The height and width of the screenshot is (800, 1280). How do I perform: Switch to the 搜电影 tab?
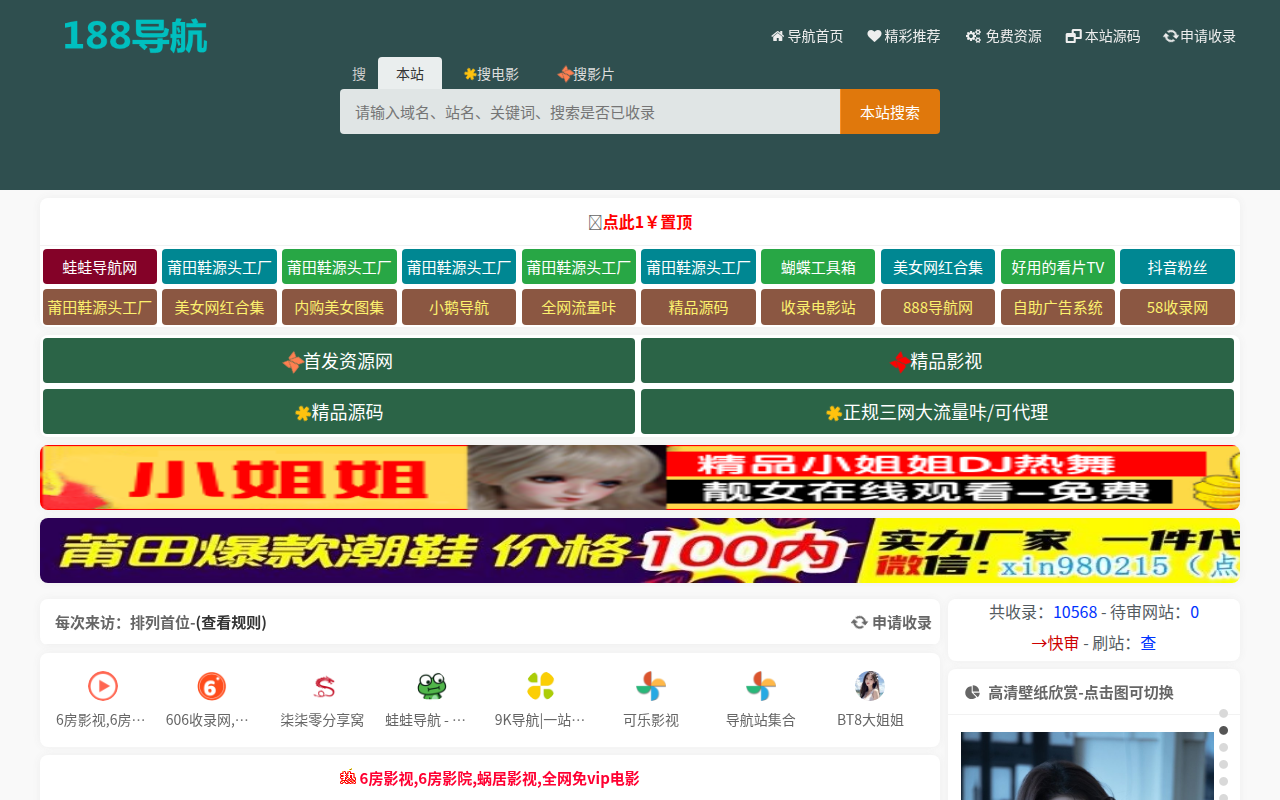pyautogui.click(x=492, y=73)
